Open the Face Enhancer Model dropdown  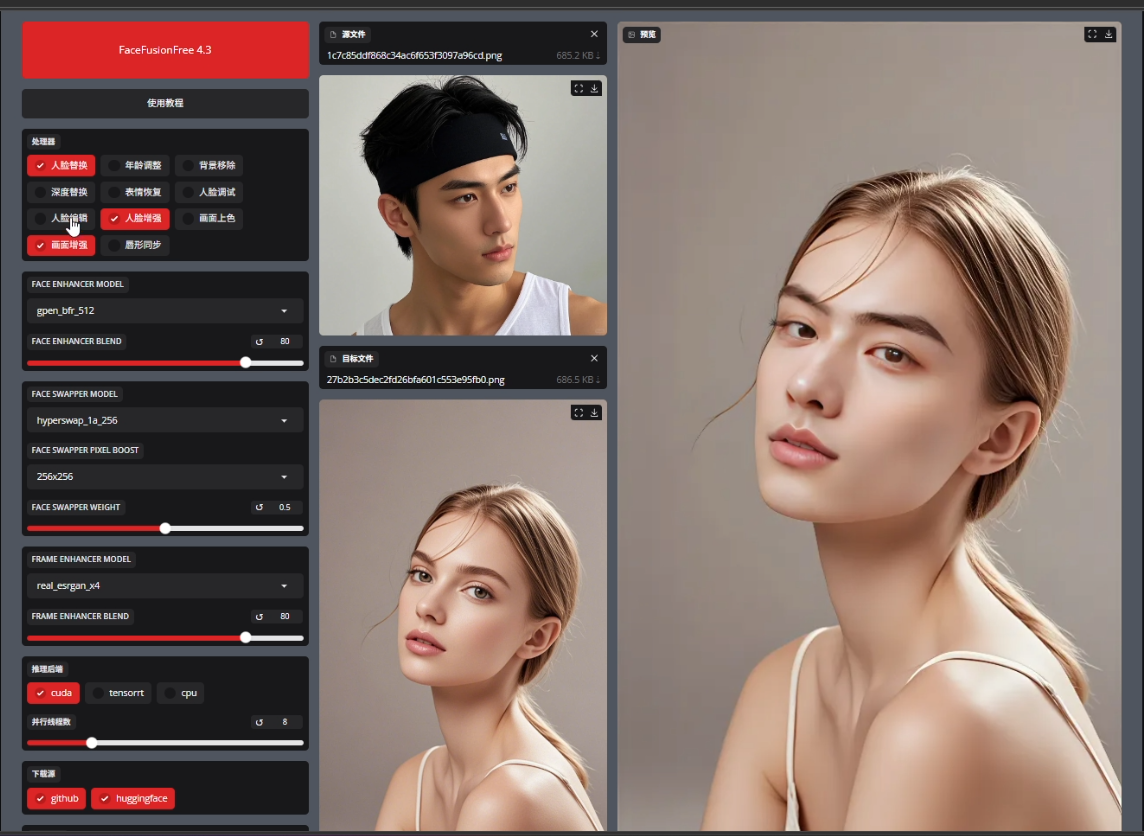point(165,311)
